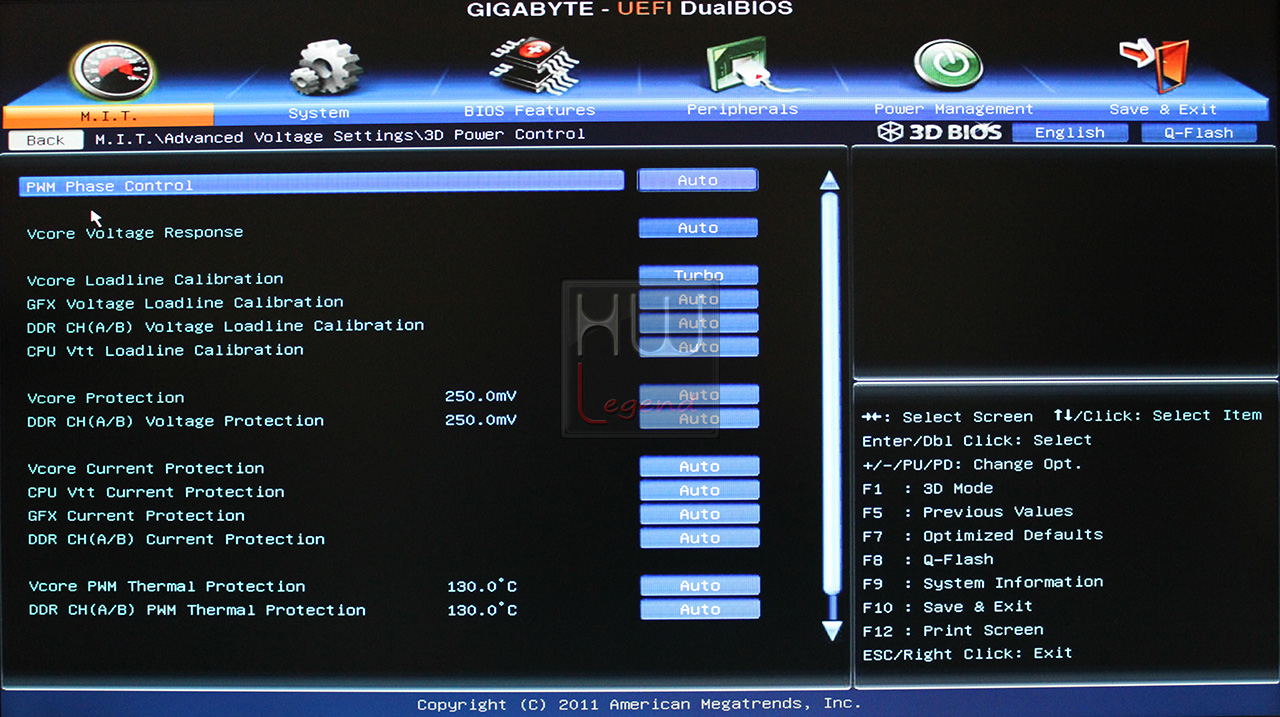Click 130.0°C beside DDR CH(A/B) PWM Thermal Protection
This screenshot has height=717, width=1280.
[x=482, y=610]
